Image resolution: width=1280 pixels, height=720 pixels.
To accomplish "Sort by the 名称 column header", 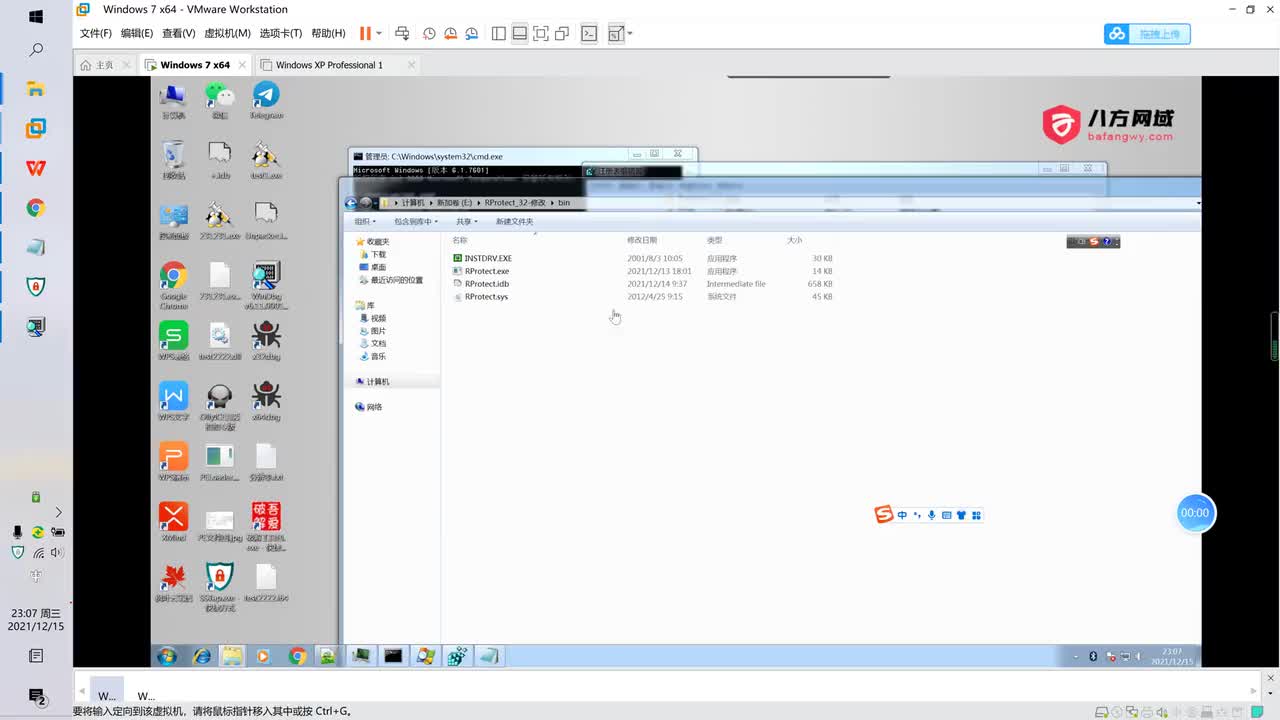I will (460, 240).
